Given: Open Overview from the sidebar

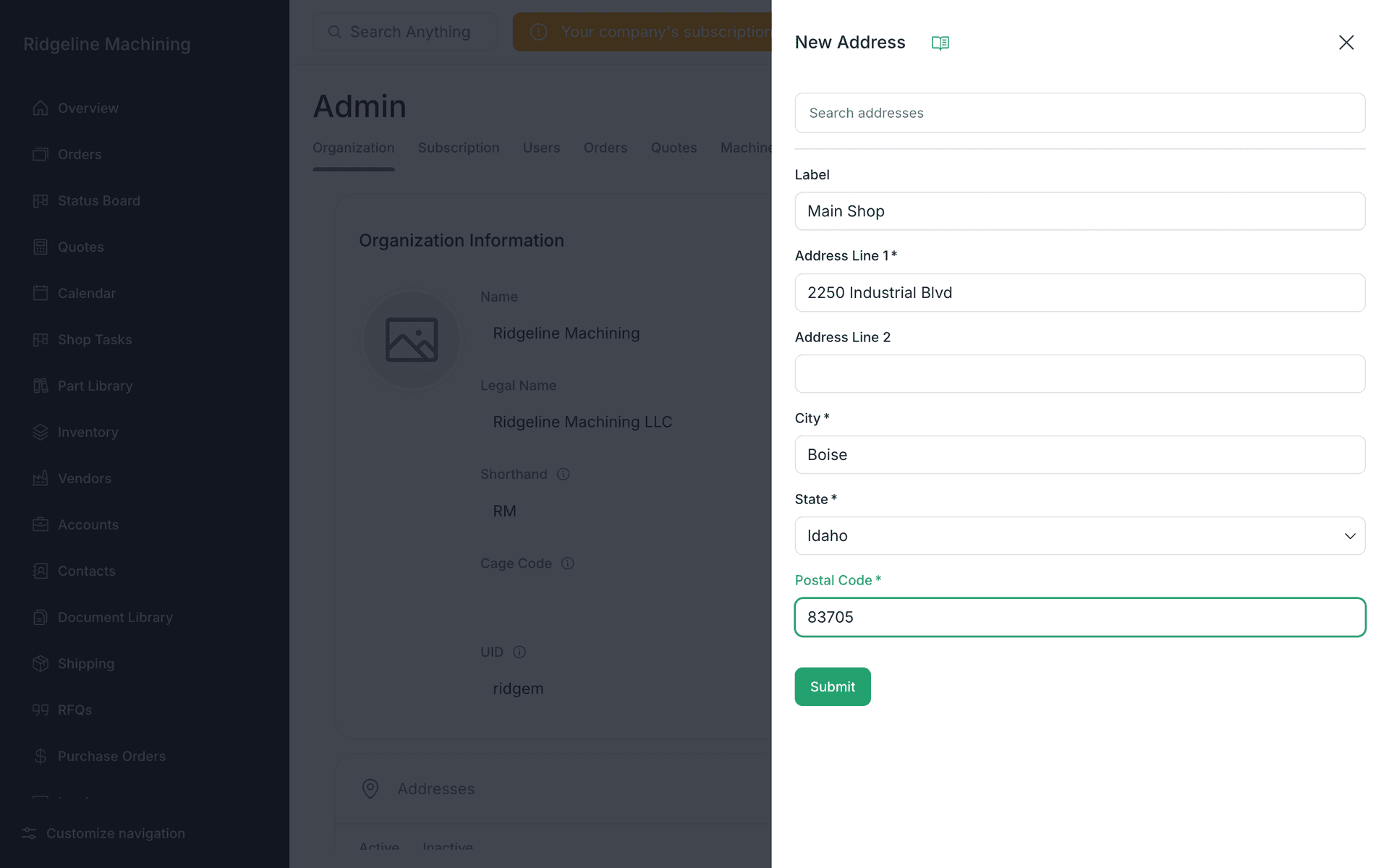Looking at the screenshot, I should [x=75, y=108].
